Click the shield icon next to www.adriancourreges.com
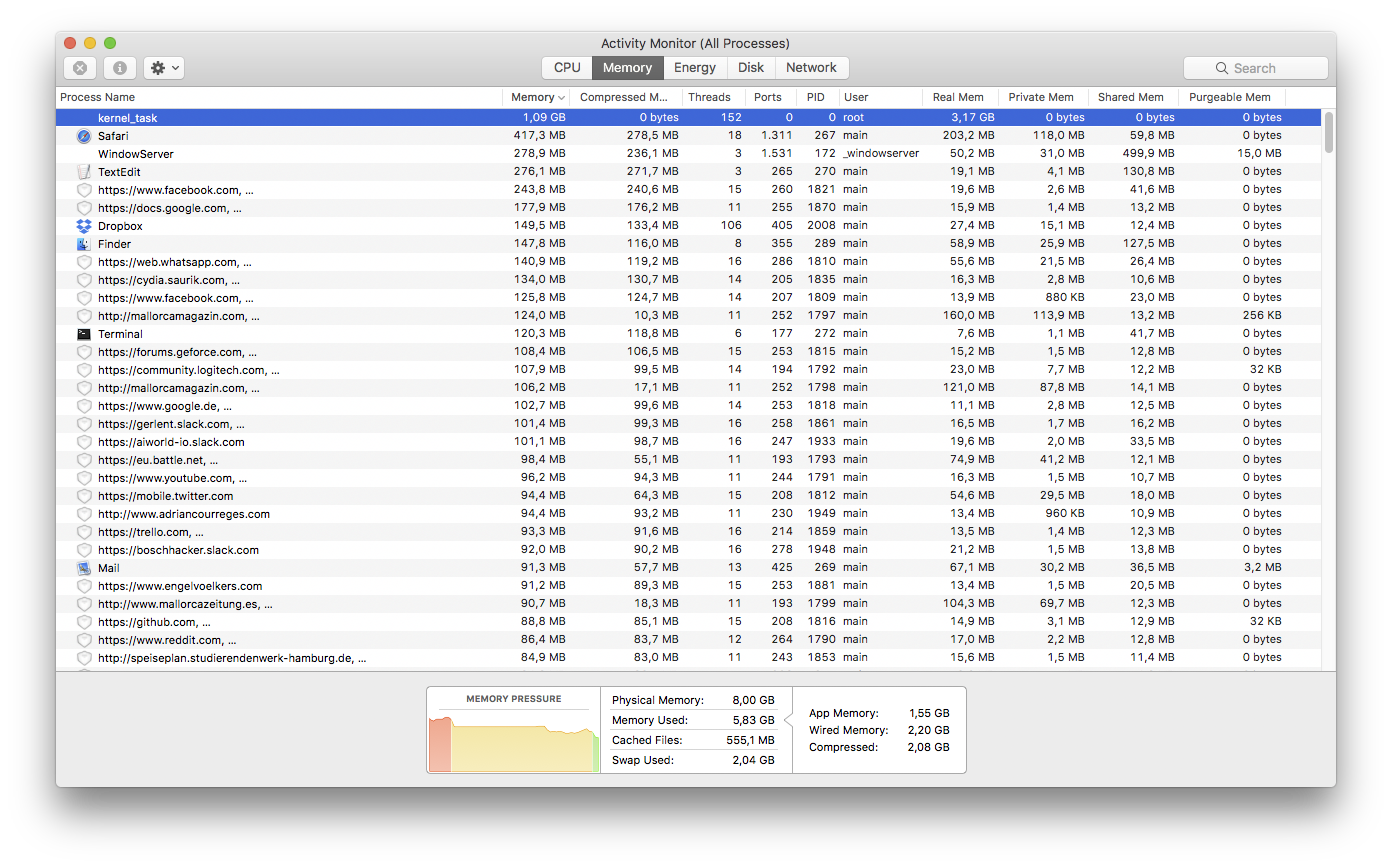Screen dimensions: 1392x867 point(84,514)
